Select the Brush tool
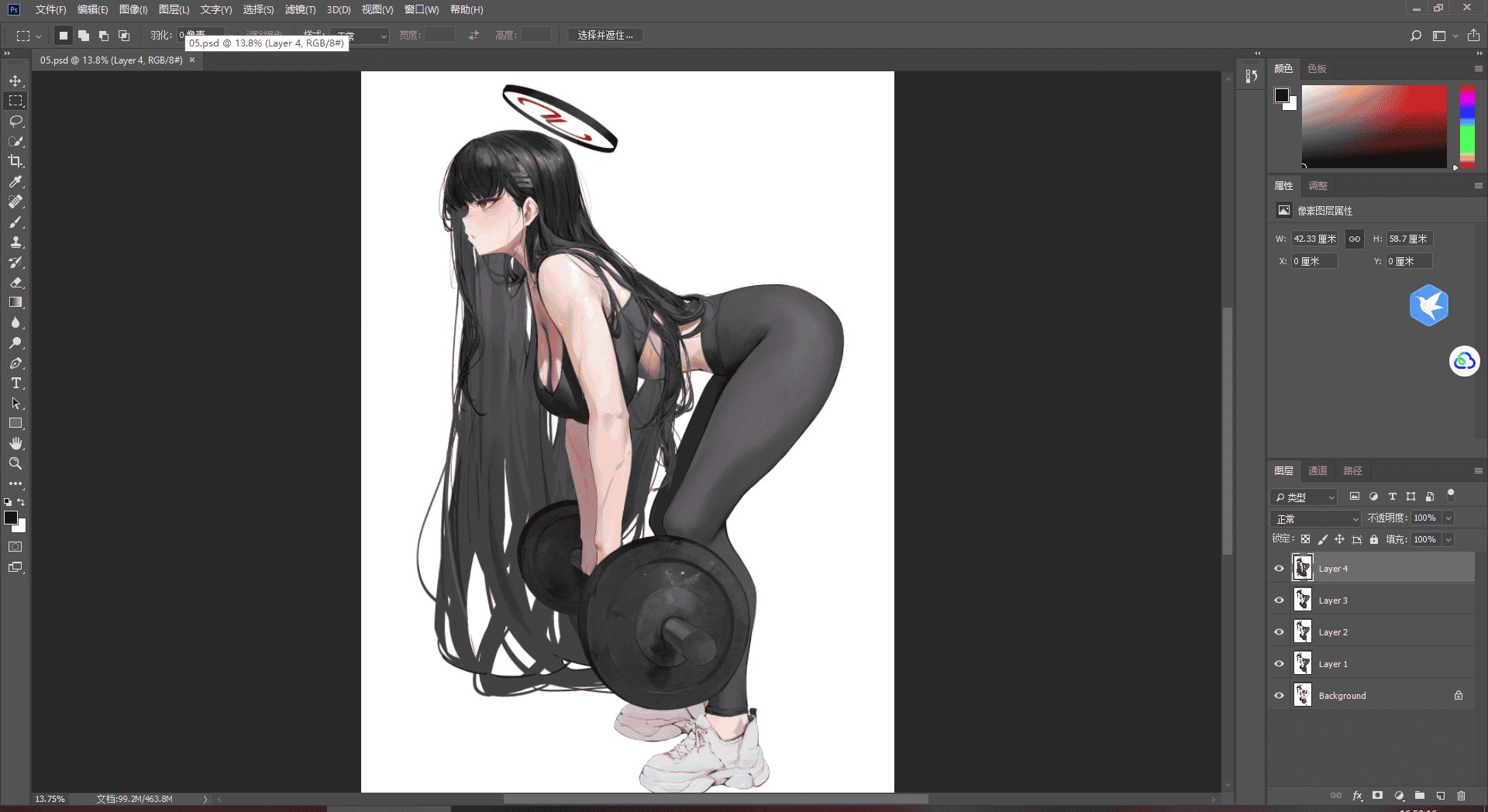 [x=15, y=222]
